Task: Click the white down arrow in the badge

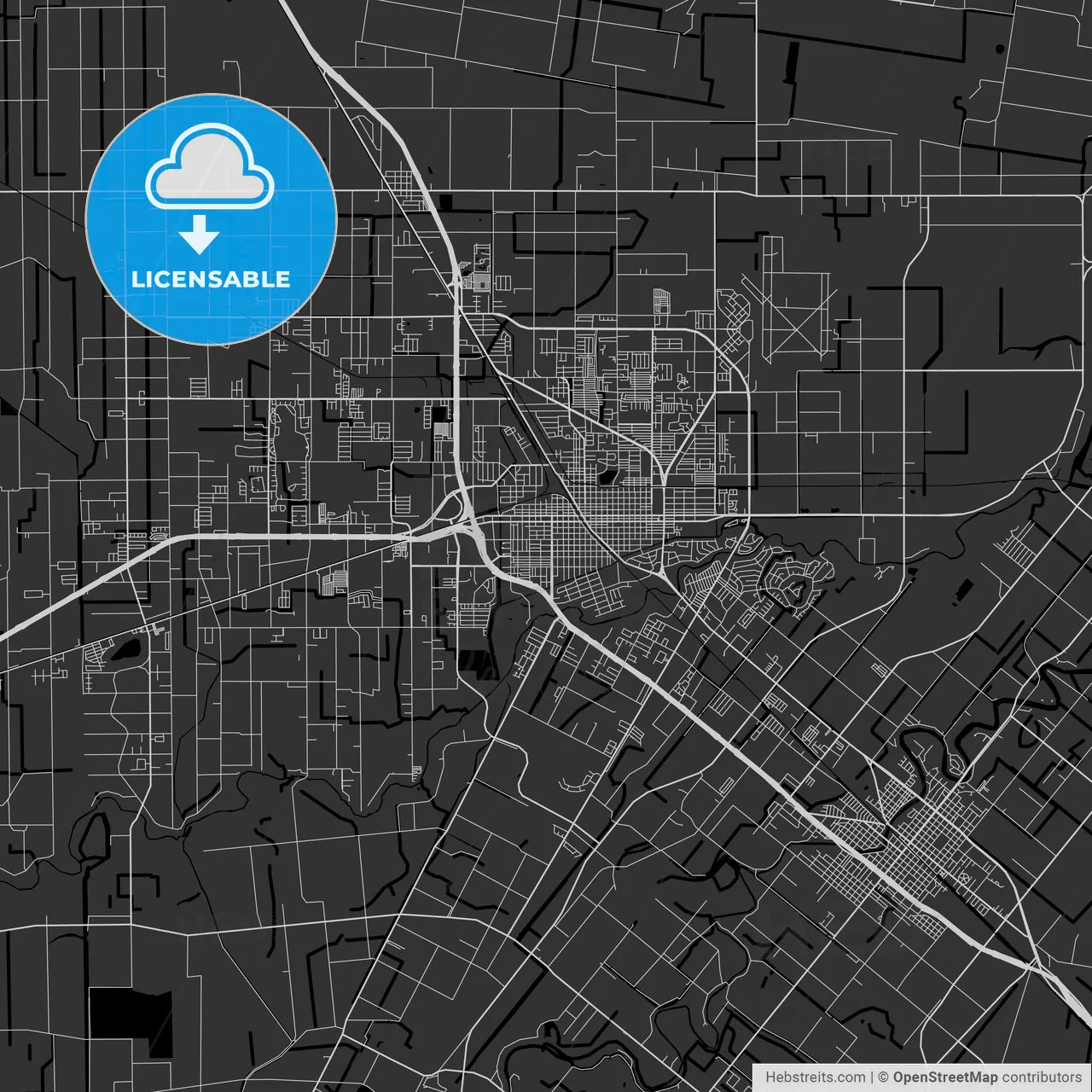Action: (x=199, y=235)
